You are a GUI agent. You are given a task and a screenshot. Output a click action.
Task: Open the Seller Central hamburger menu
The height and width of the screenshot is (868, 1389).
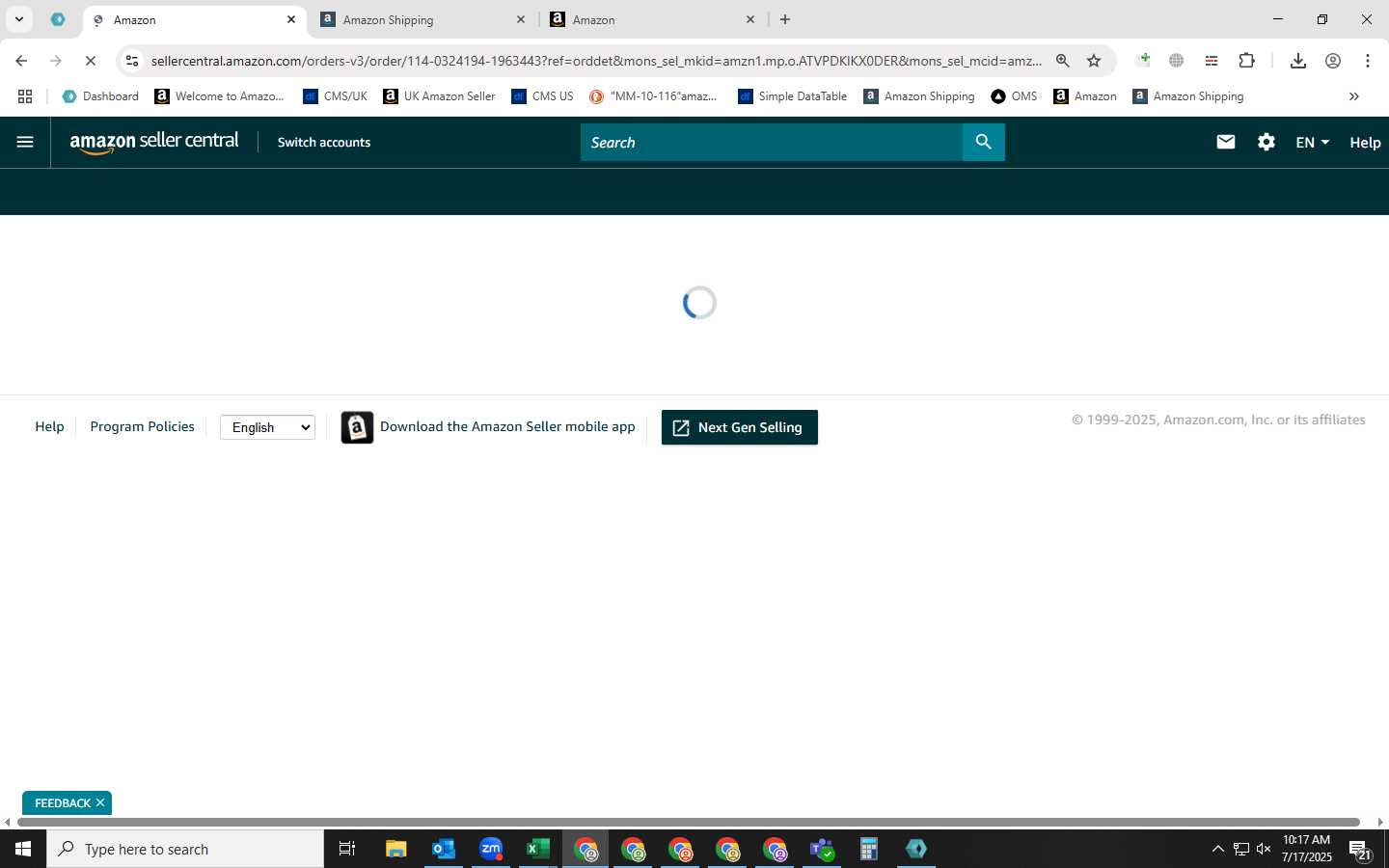click(25, 142)
